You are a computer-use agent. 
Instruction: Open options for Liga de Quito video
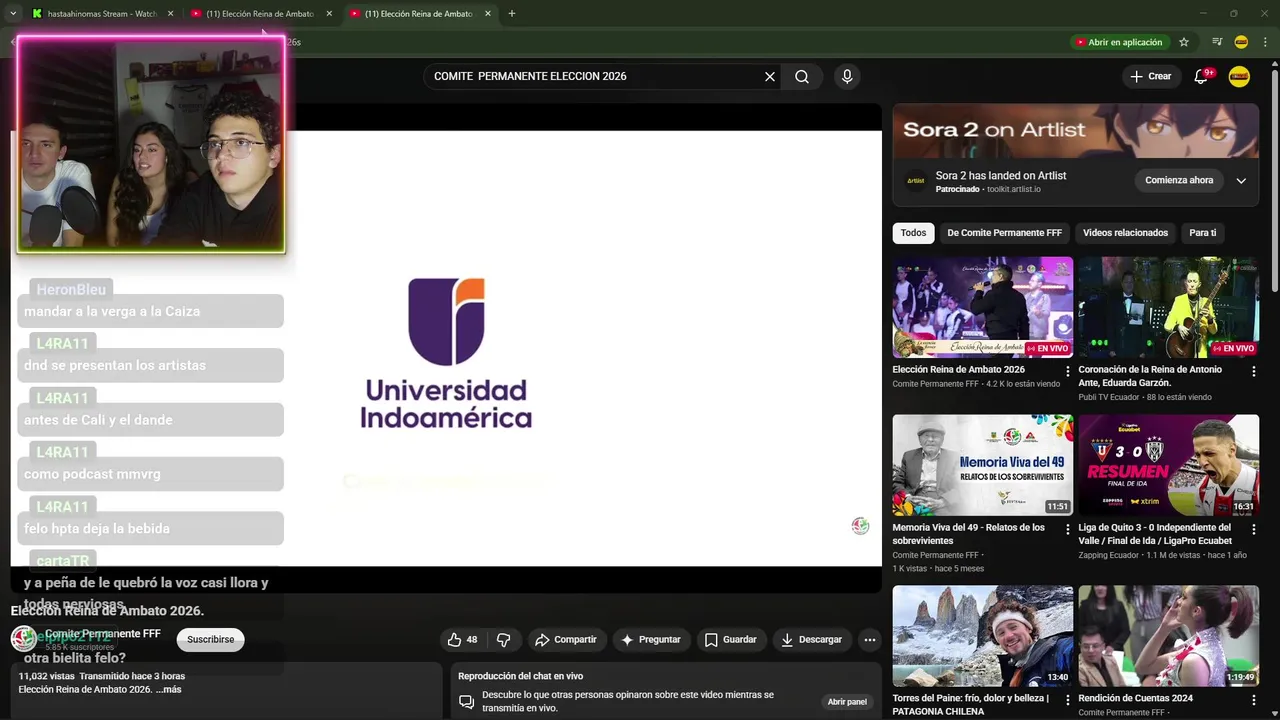click(1254, 529)
